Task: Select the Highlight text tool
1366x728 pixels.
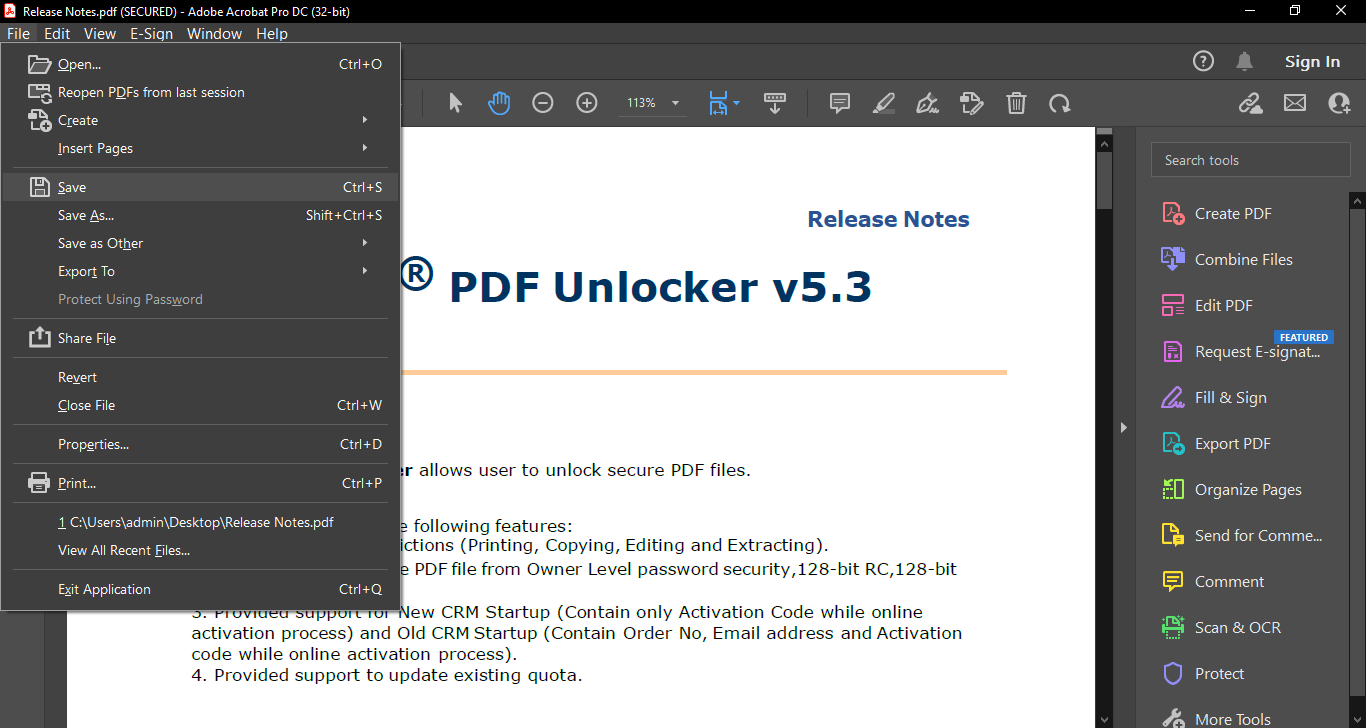Action: [x=883, y=103]
